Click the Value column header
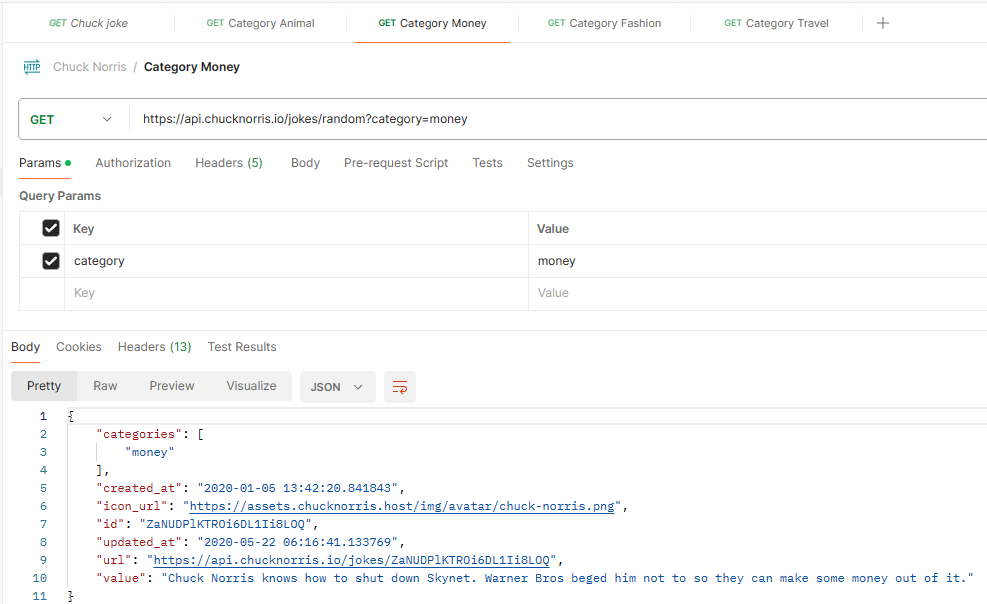The width and height of the screenshot is (987, 604). point(553,229)
